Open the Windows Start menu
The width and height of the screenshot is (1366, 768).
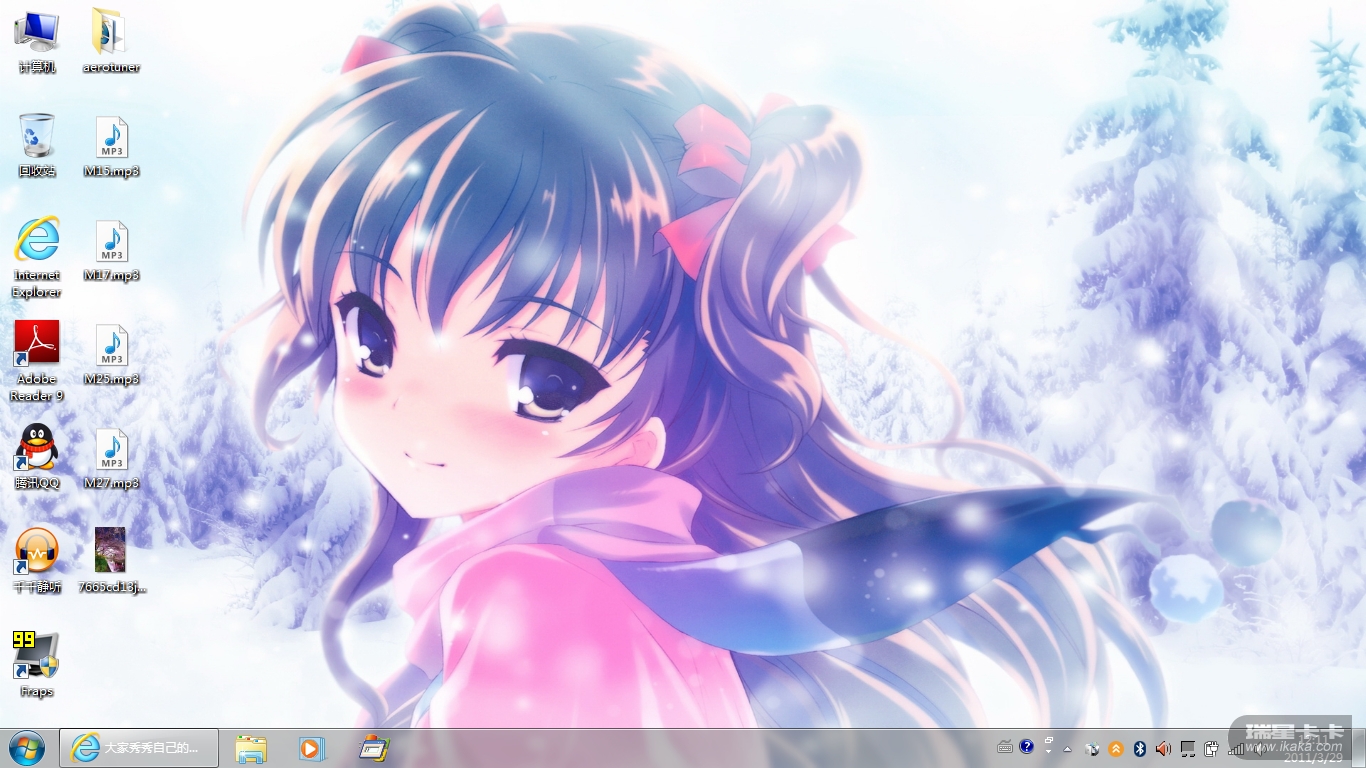click(27, 748)
